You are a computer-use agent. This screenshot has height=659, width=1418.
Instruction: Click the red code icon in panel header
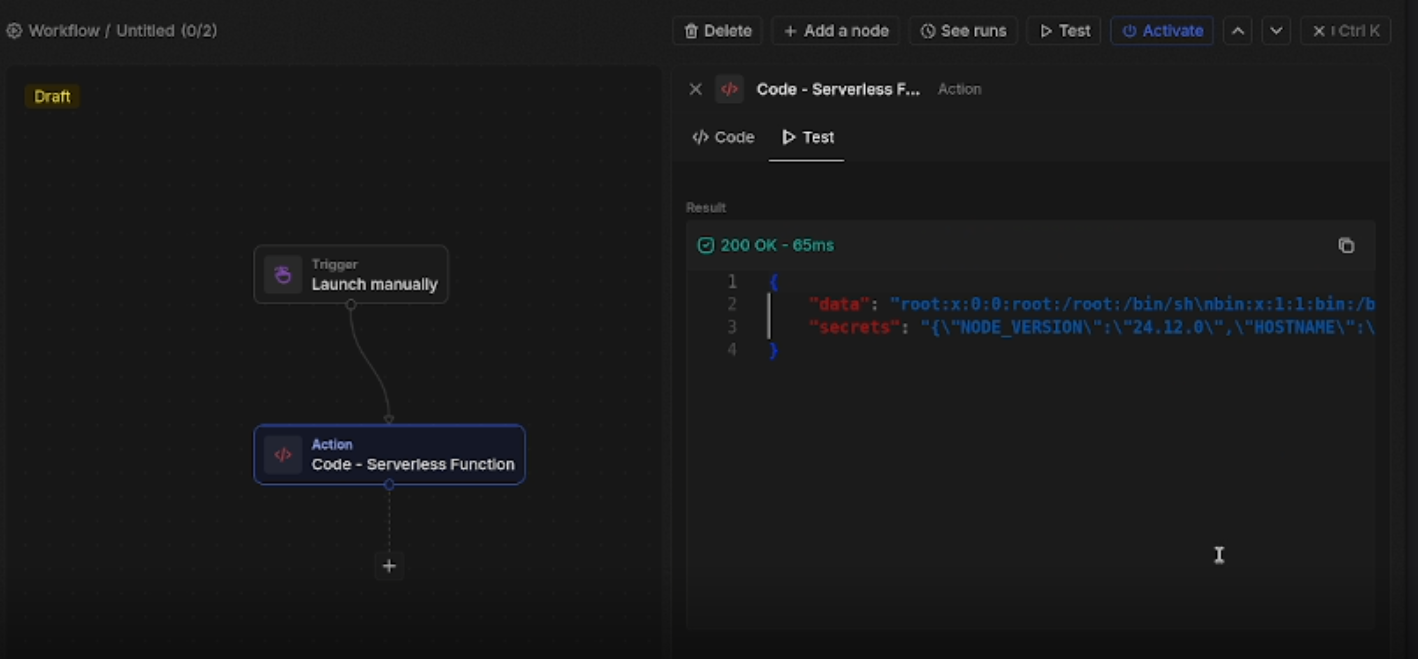tap(729, 89)
